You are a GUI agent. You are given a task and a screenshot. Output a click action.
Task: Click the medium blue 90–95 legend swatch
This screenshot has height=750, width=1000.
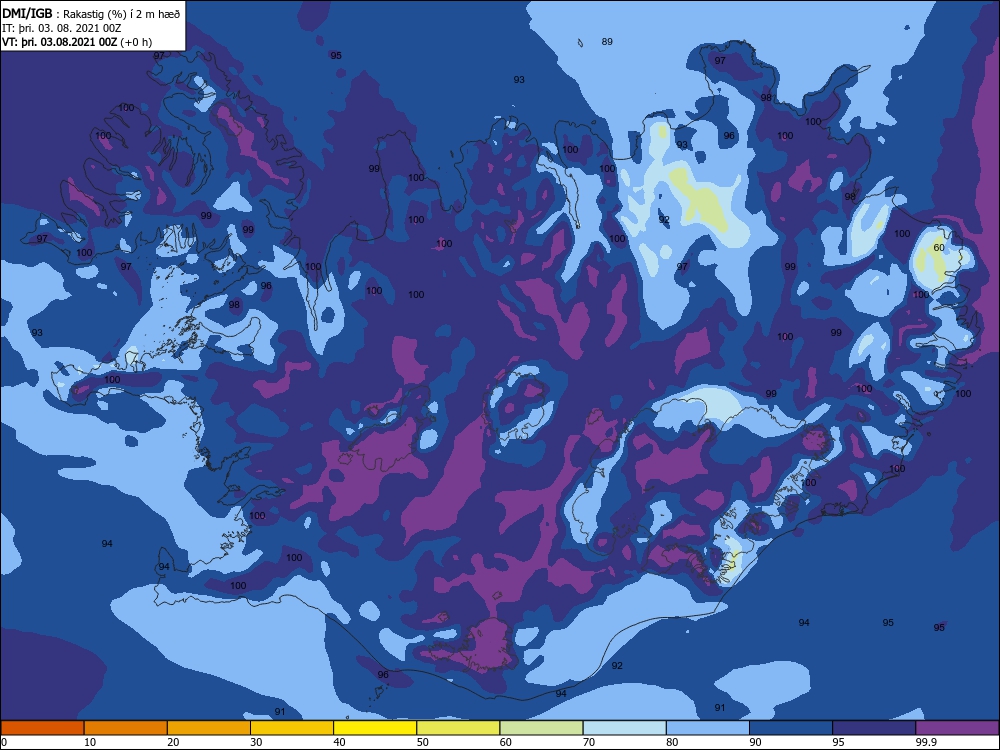click(791, 728)
